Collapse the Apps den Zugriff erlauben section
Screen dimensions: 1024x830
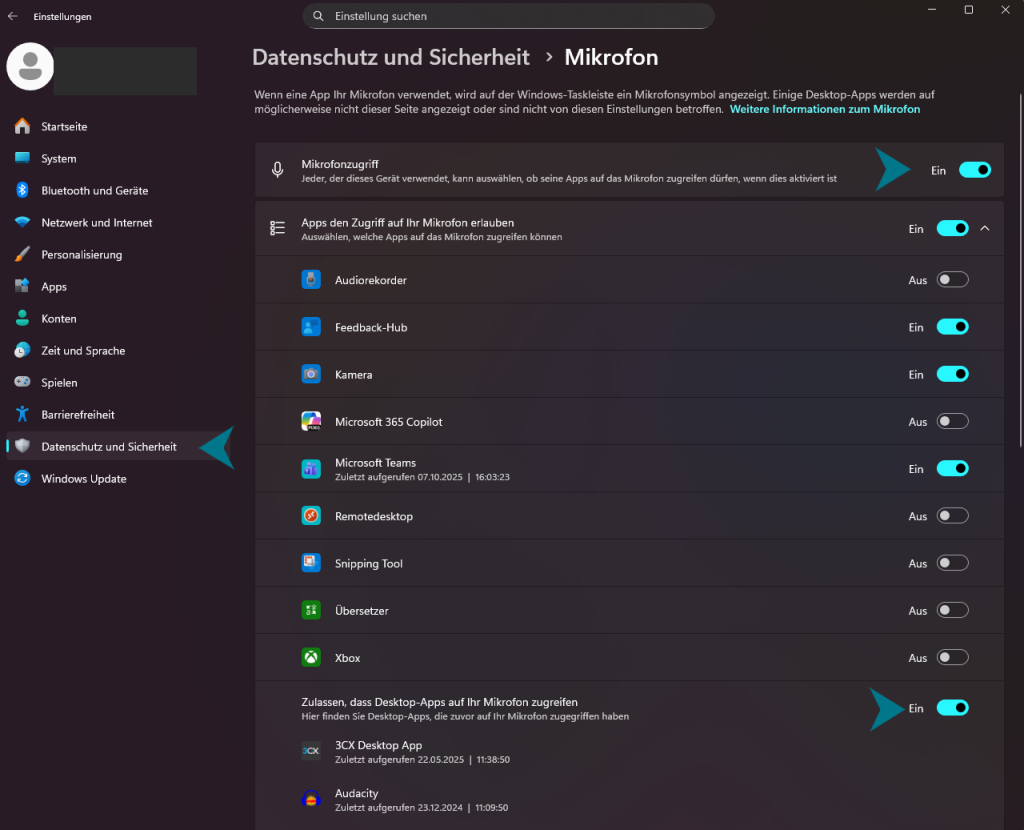click(x=984, y=228)
